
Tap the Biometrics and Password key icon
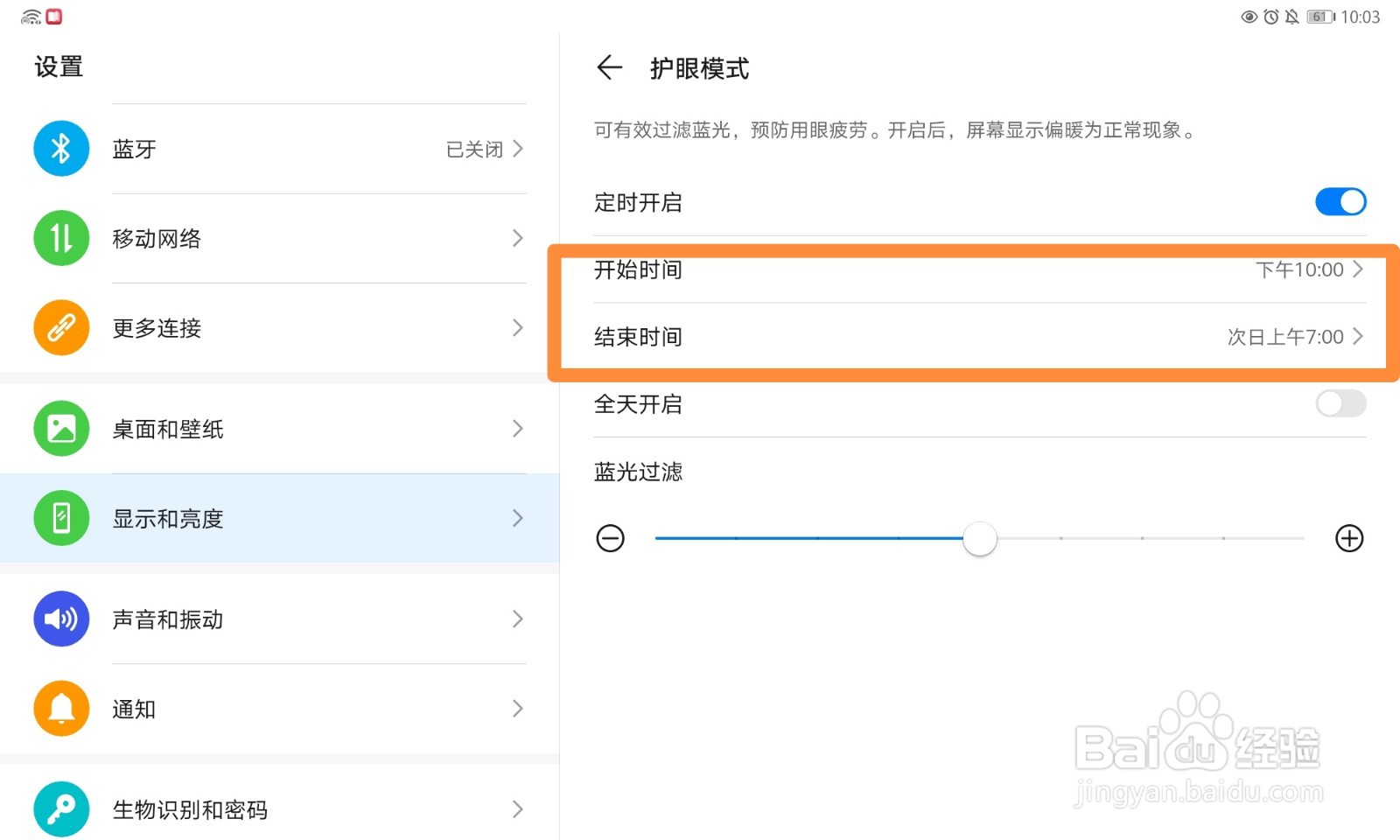click(x=61, y=808)
